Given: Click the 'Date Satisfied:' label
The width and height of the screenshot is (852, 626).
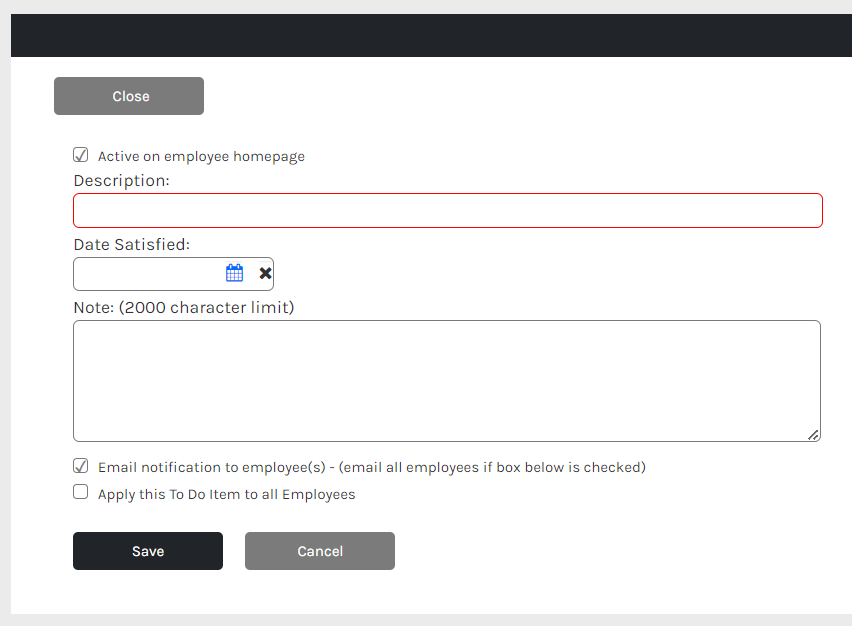Looking at the screenshot, I should click(132, 245).
